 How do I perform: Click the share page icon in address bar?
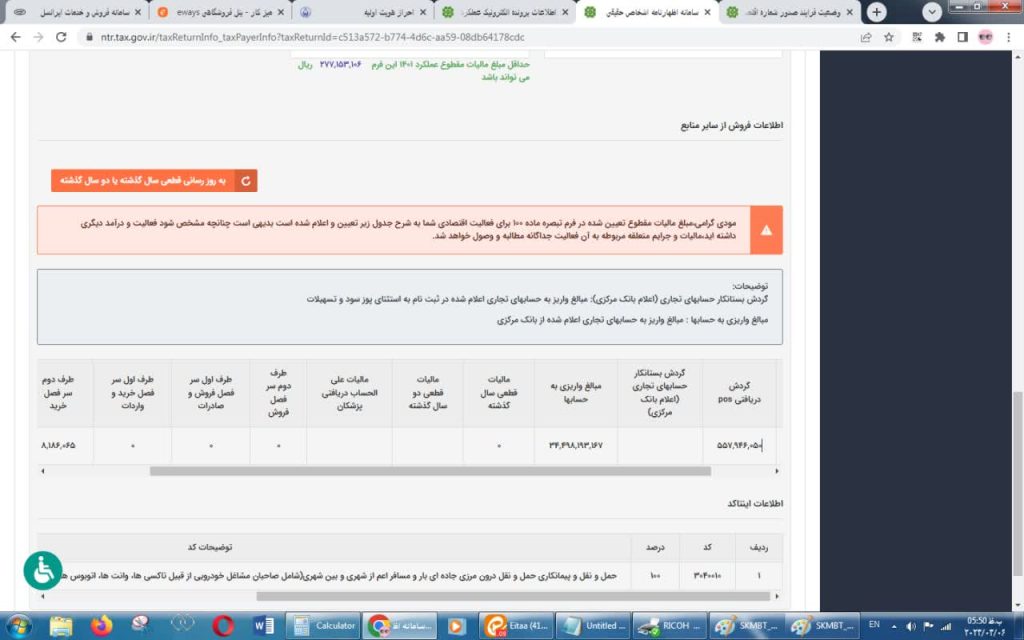[865, 37]
